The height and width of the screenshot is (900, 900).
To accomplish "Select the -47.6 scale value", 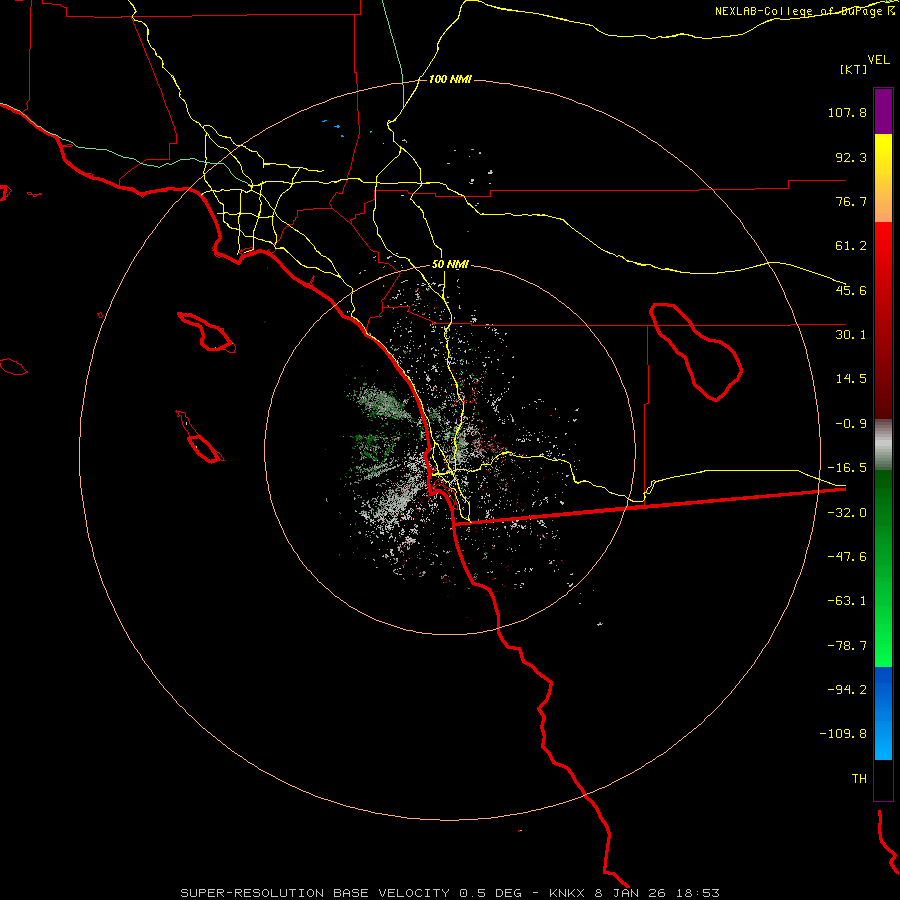I will pyautogui.click(x=847, y=557).
